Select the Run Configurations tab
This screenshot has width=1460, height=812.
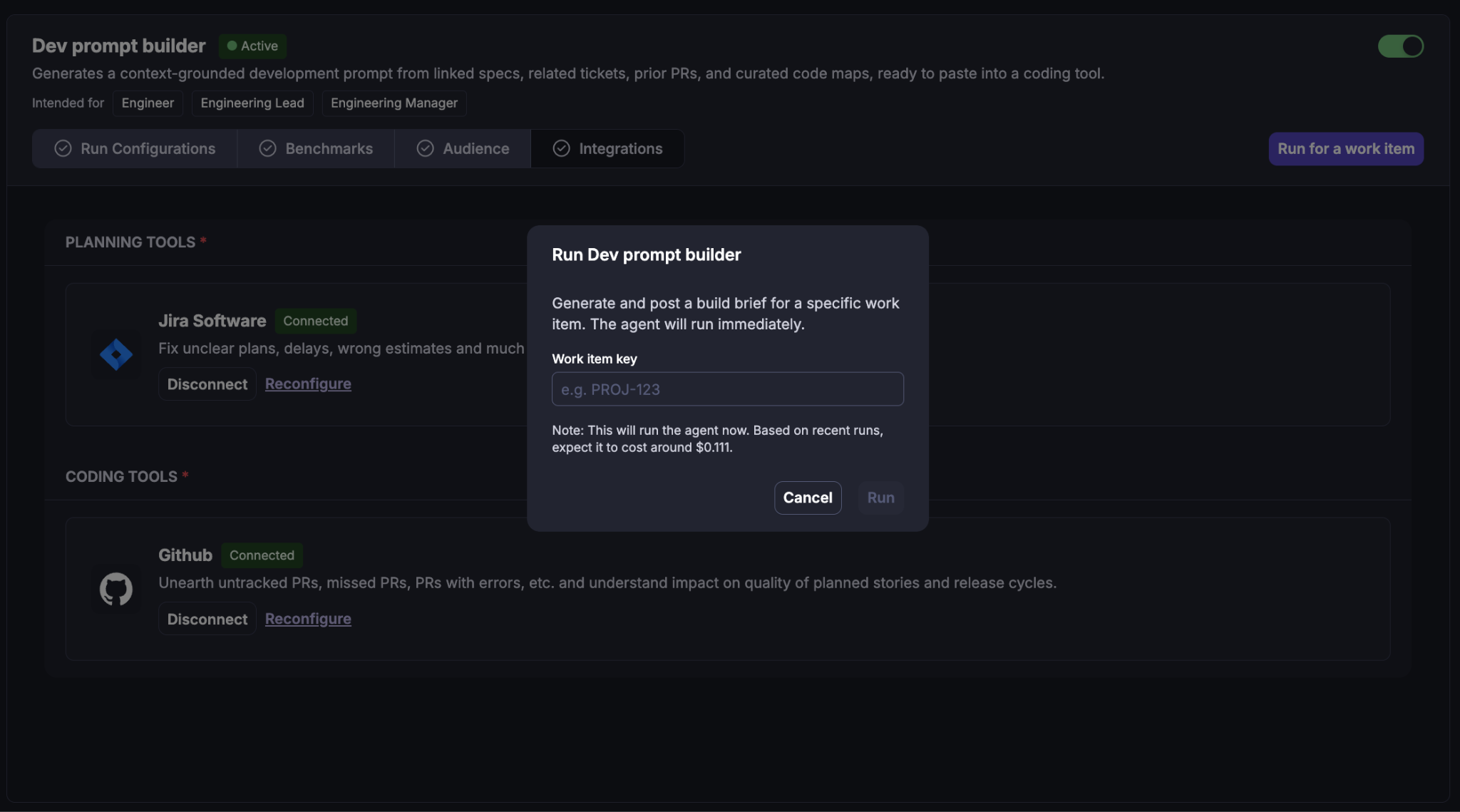pos(135,148)
